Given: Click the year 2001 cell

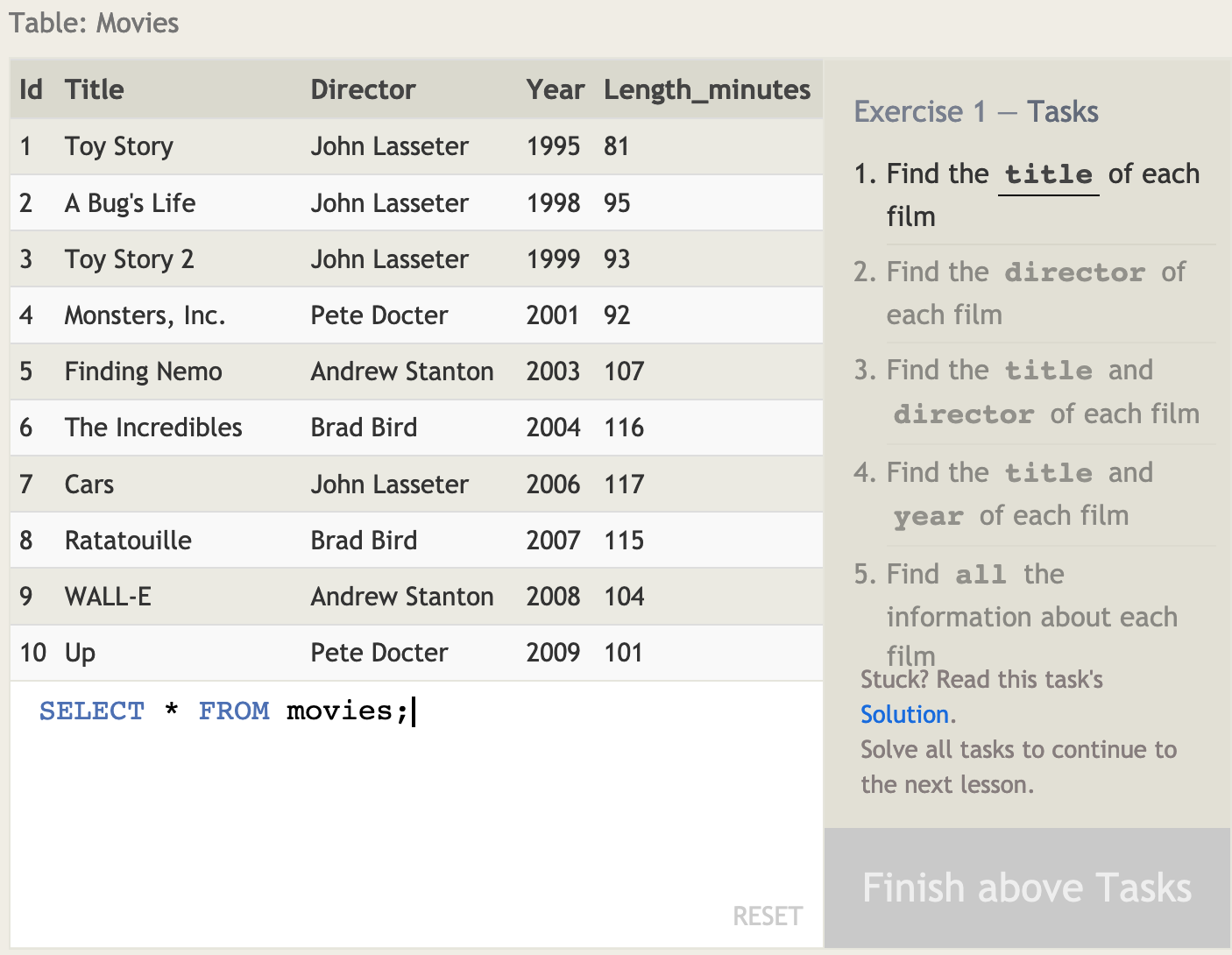Looking at the screenshot, I should 553,315.
